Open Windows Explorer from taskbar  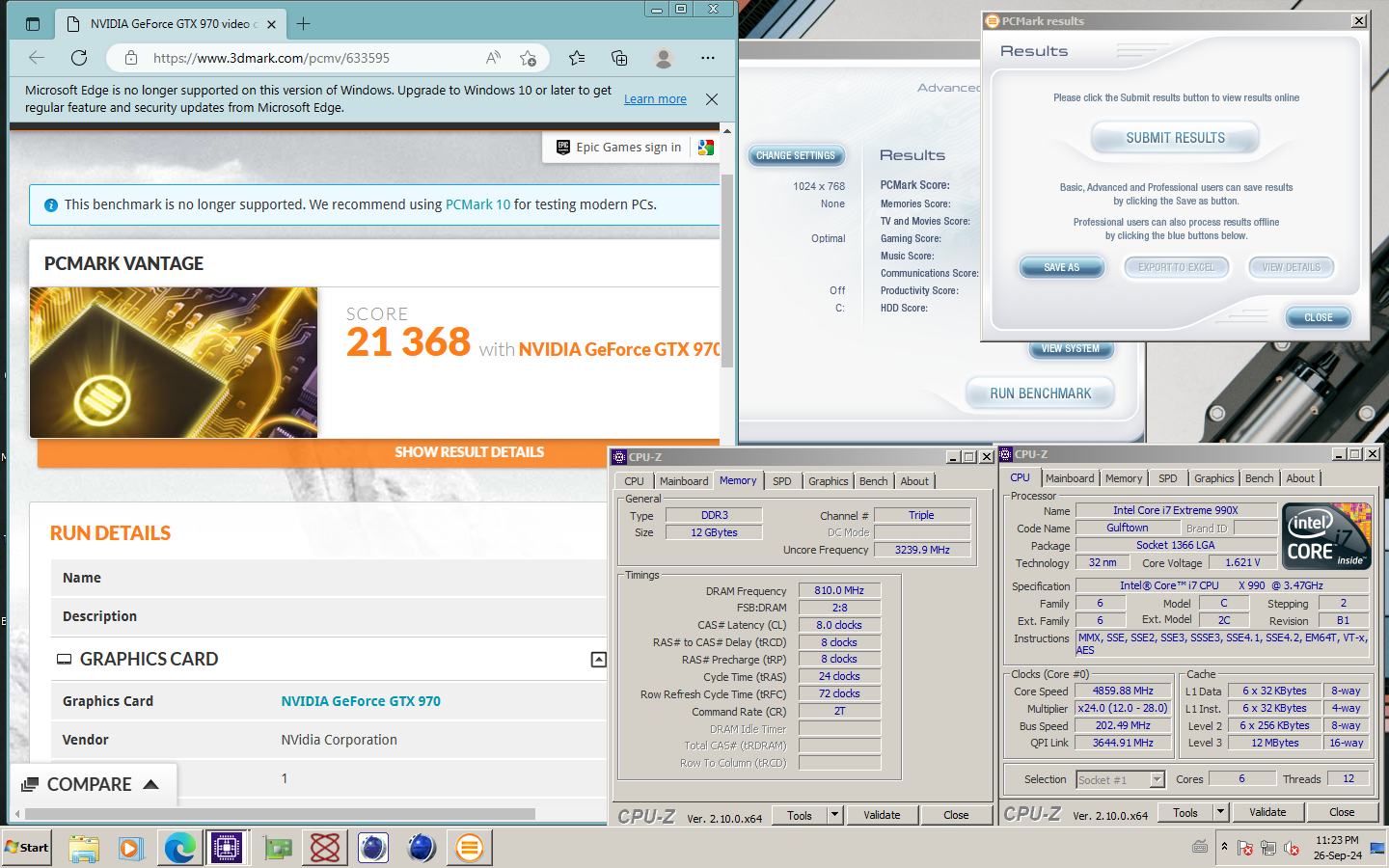[84, 848]
